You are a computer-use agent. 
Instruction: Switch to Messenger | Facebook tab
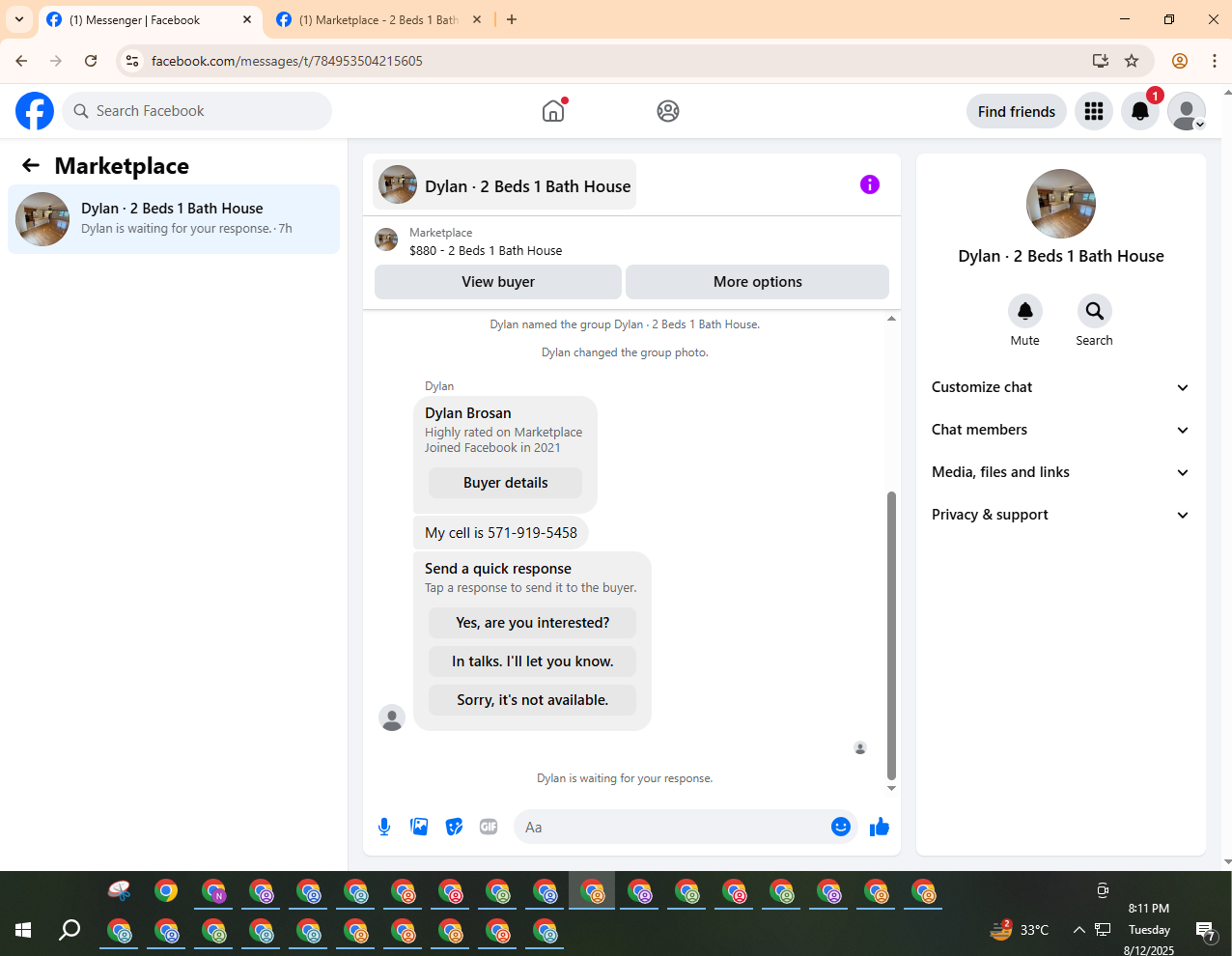(150, 19)
